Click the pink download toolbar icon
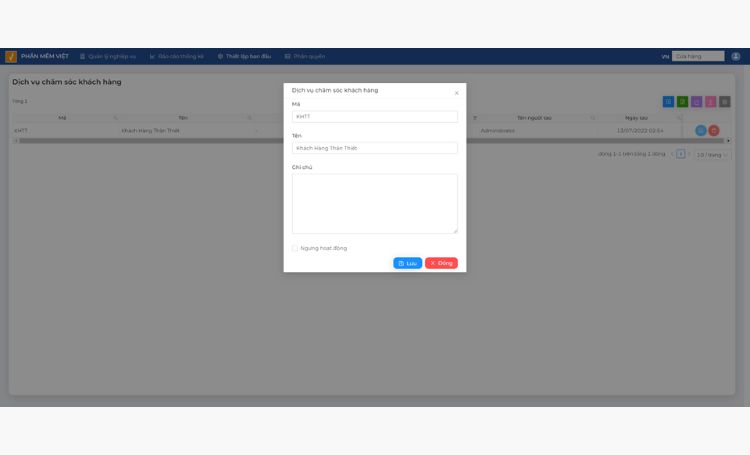Image resolution: width=750 pixels, height=455 pixels. click(710, 101)
